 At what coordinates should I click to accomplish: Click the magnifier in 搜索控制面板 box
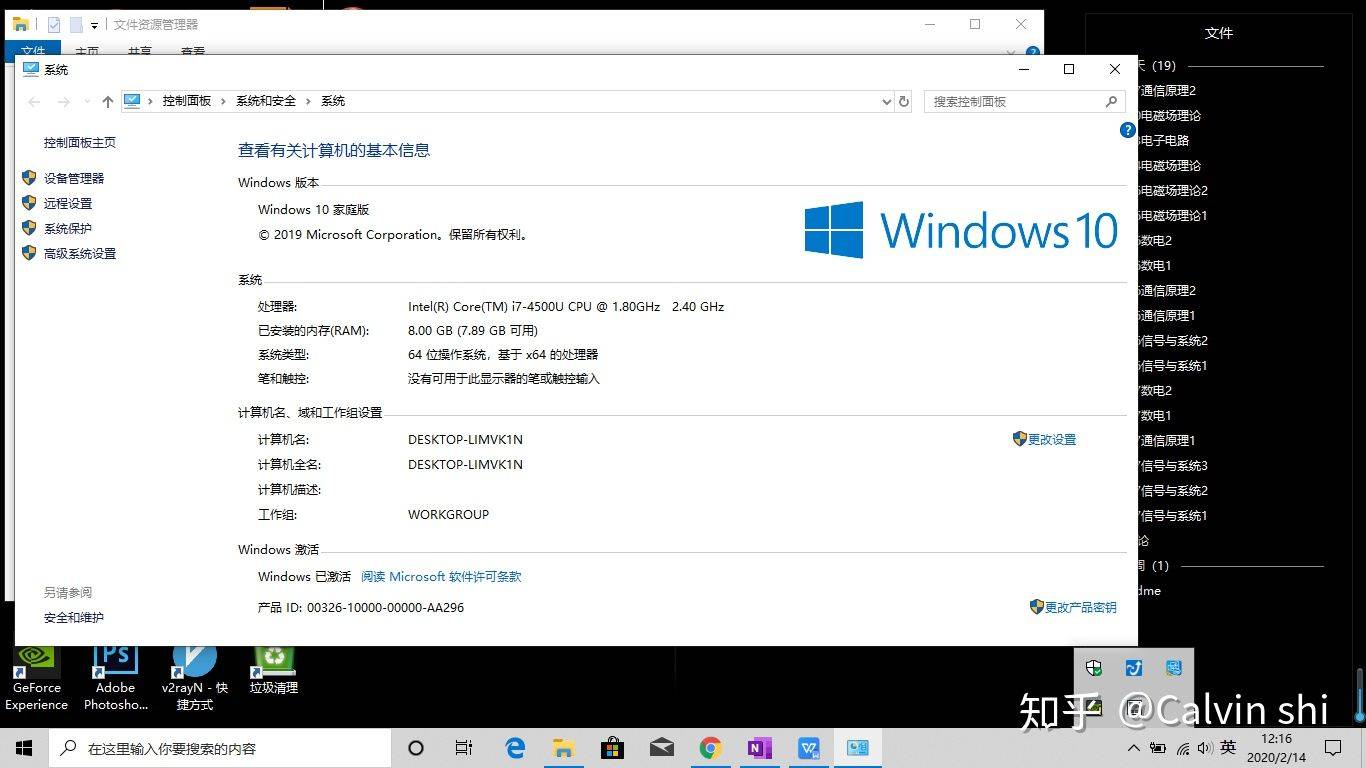tap(1111, 101)
